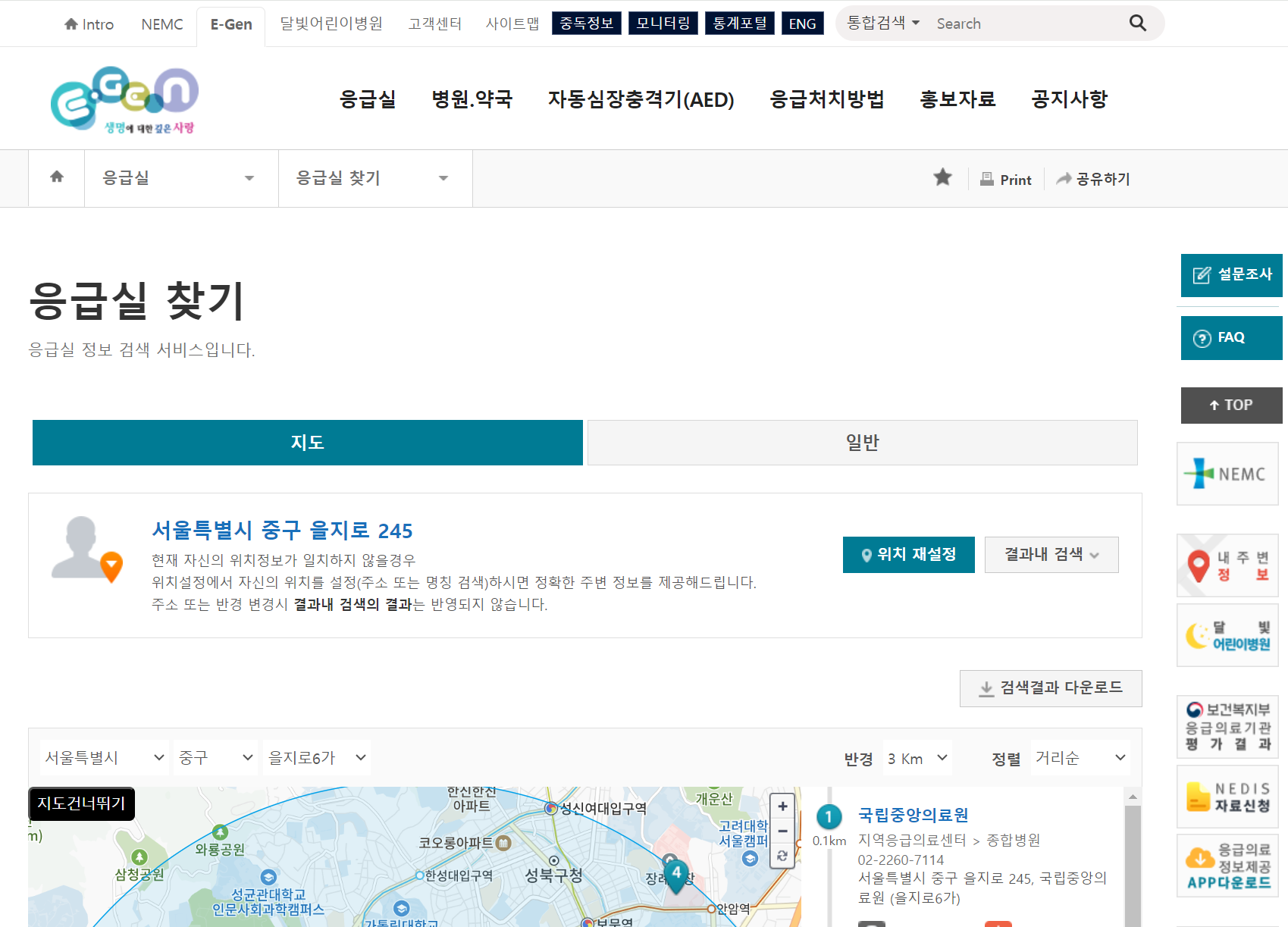Click the E-Gen logo

coord(124,99)
